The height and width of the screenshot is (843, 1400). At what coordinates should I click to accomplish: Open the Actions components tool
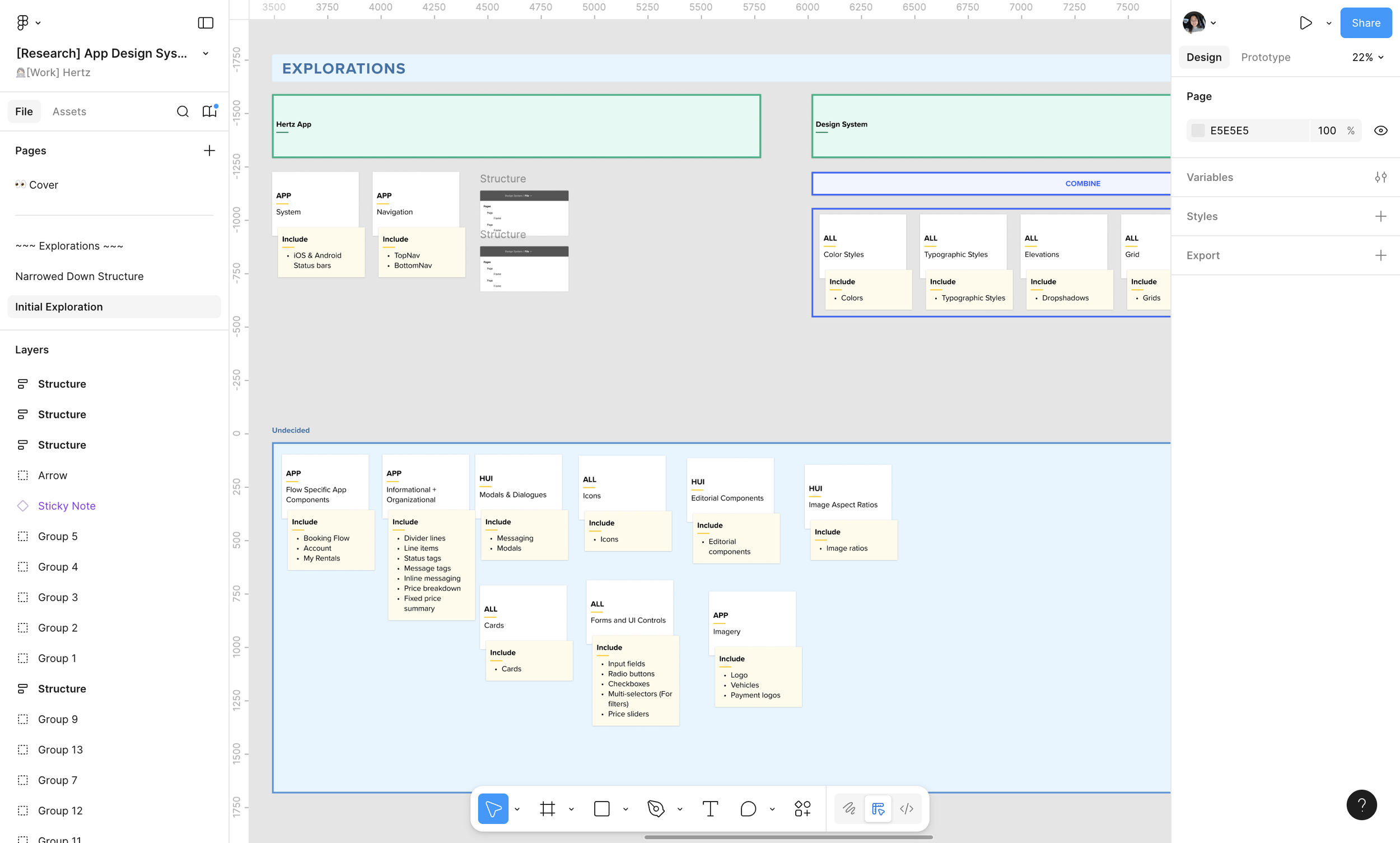pyautogui.click(x=802, y=808)
